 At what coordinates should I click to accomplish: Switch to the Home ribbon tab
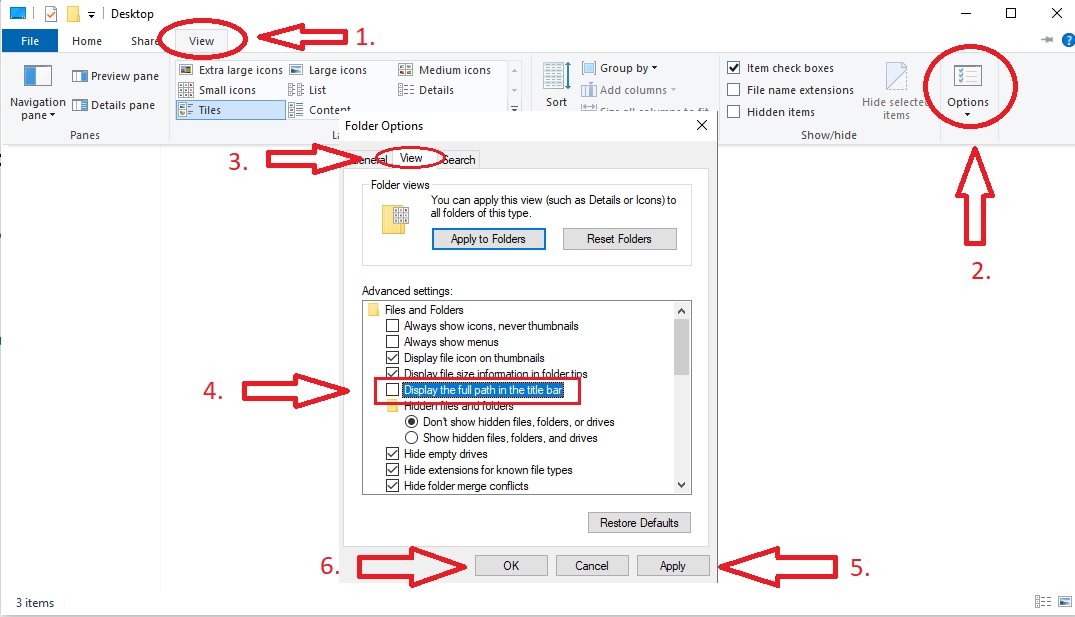click(86, 40)
